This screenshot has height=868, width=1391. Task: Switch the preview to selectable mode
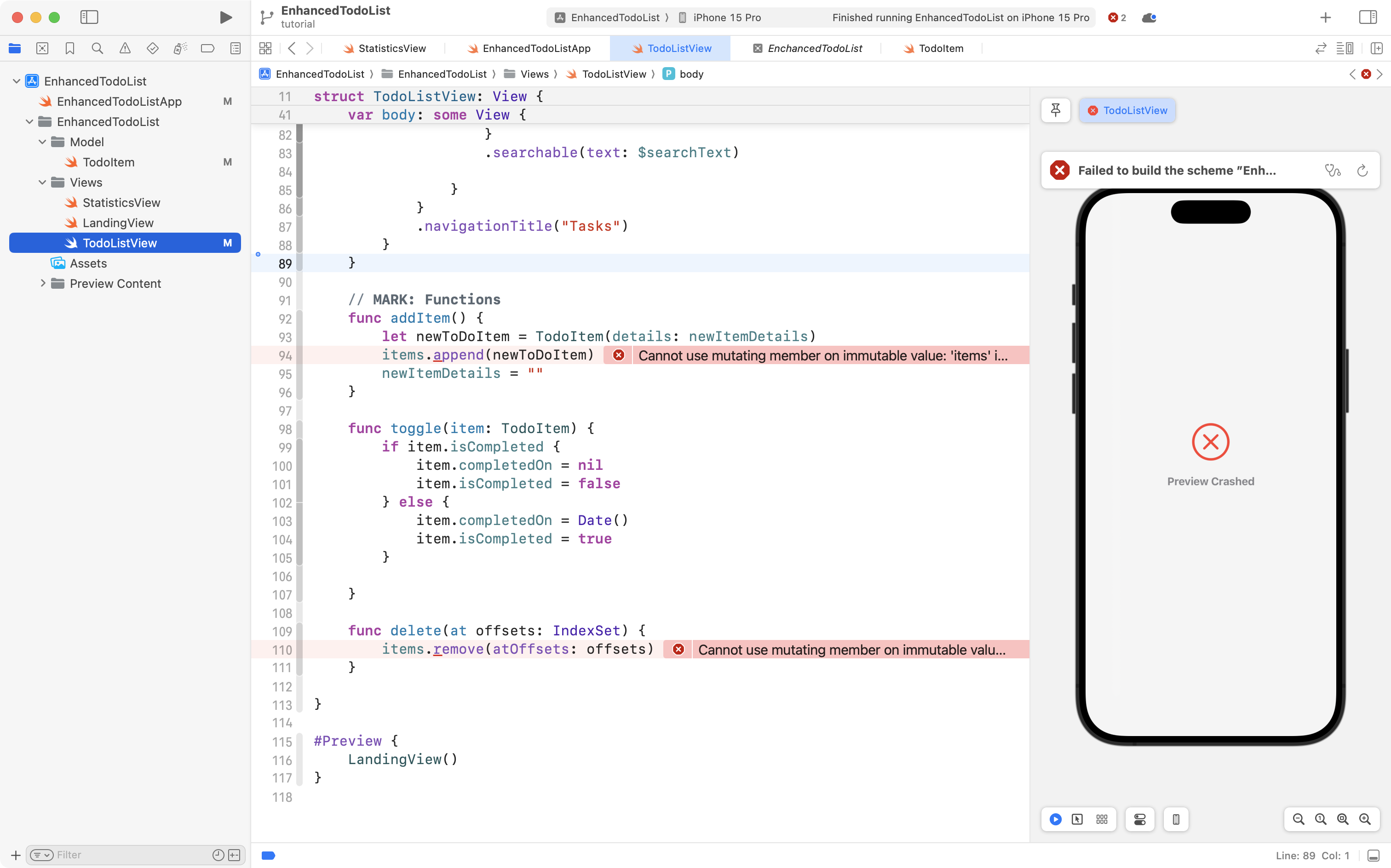(1078, 819)
